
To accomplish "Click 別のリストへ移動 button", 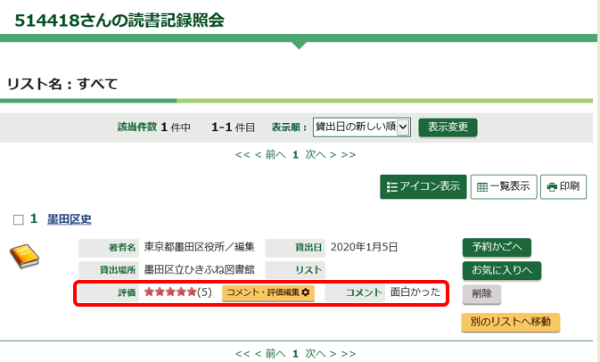I will tap(510, 322).
